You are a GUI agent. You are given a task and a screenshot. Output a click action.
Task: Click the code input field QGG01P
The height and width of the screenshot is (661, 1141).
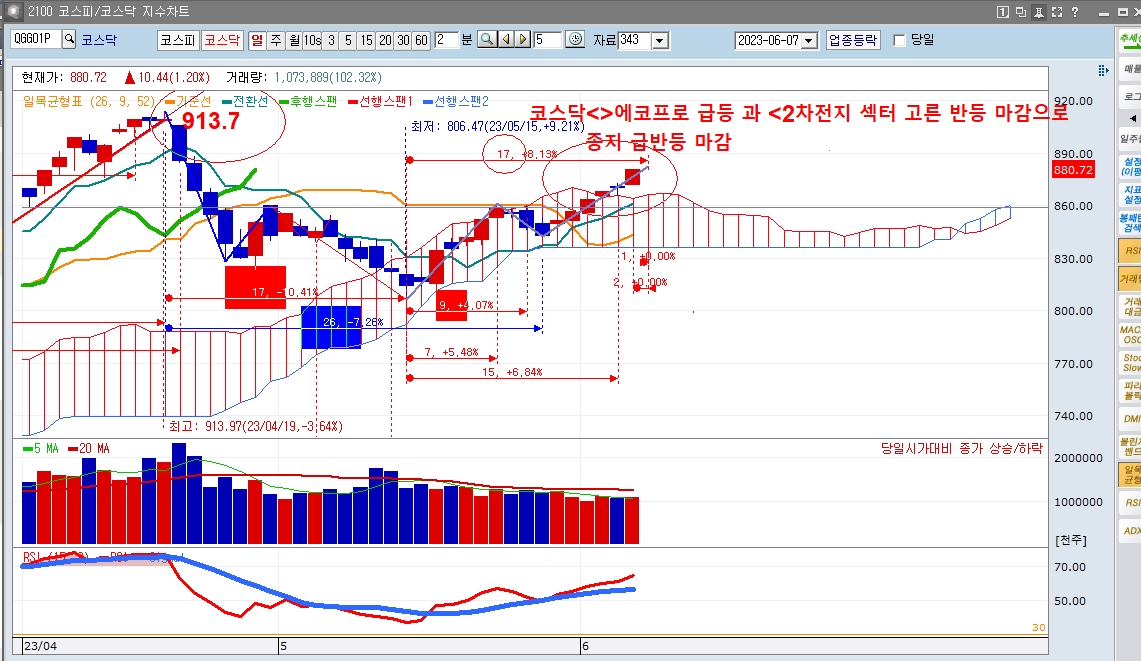pyautogui.click(x=36, y=39)
